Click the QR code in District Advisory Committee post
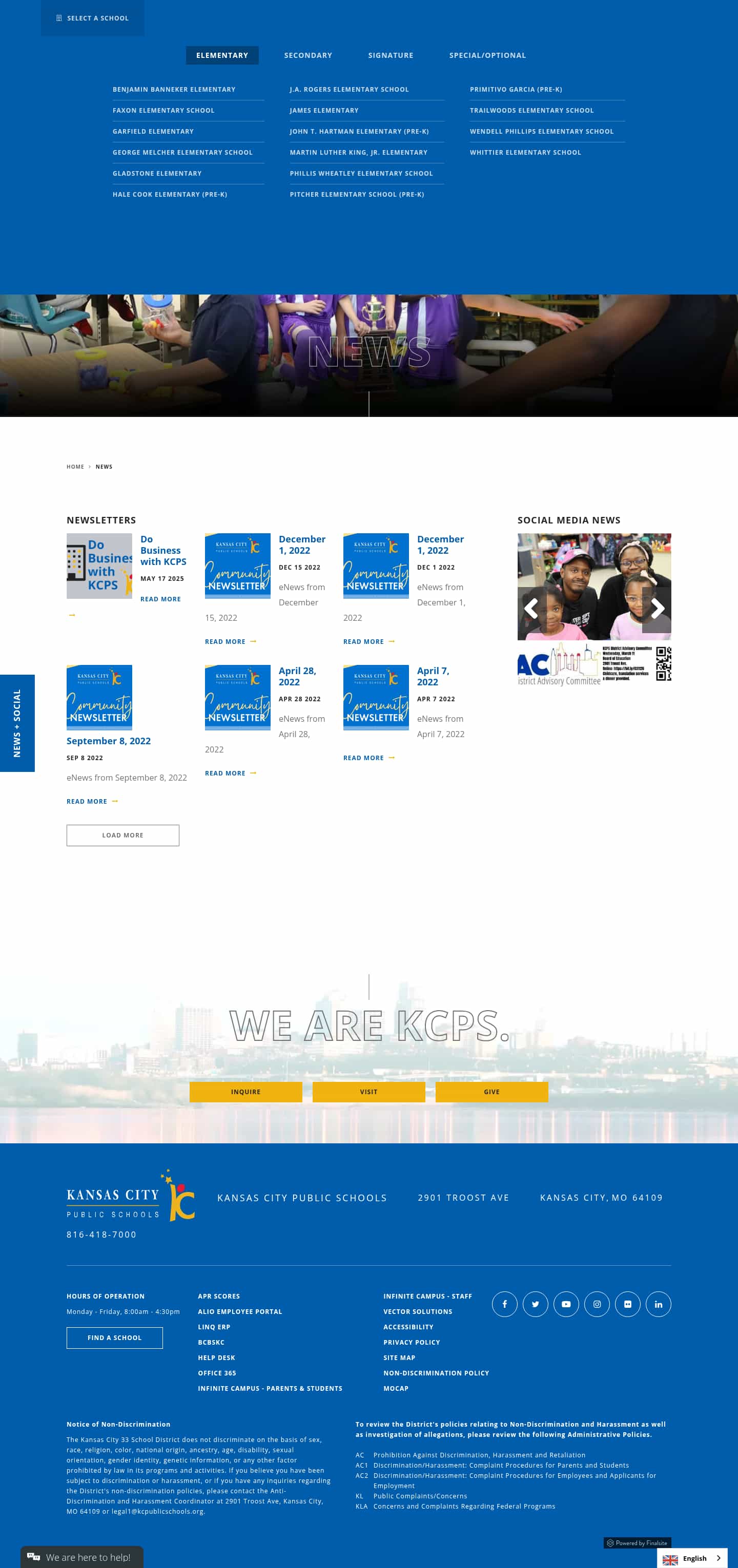This screenshot has height=1568, width=738. tap(663, 663)
